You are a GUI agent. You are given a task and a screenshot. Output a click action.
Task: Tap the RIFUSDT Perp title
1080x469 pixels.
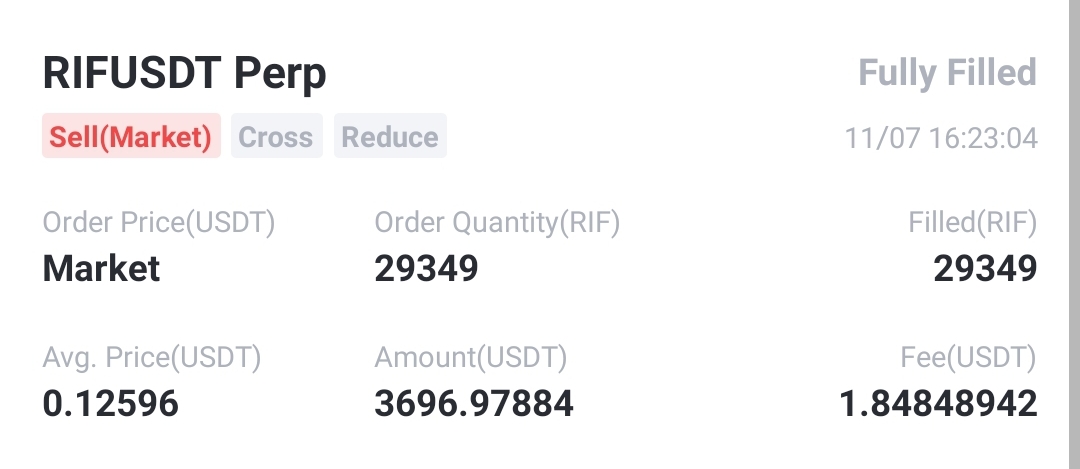(184, 74)
